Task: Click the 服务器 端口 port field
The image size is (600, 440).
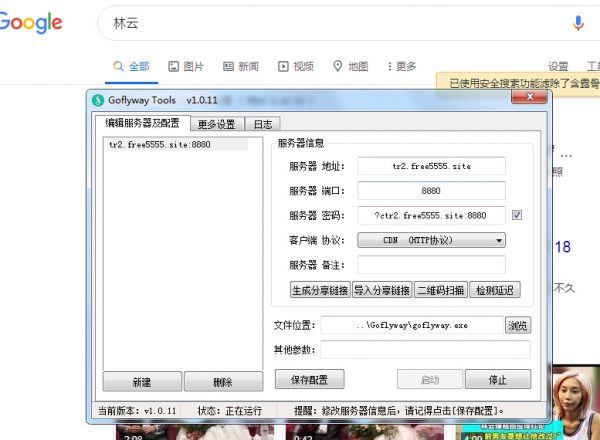Action: (431, 191)
